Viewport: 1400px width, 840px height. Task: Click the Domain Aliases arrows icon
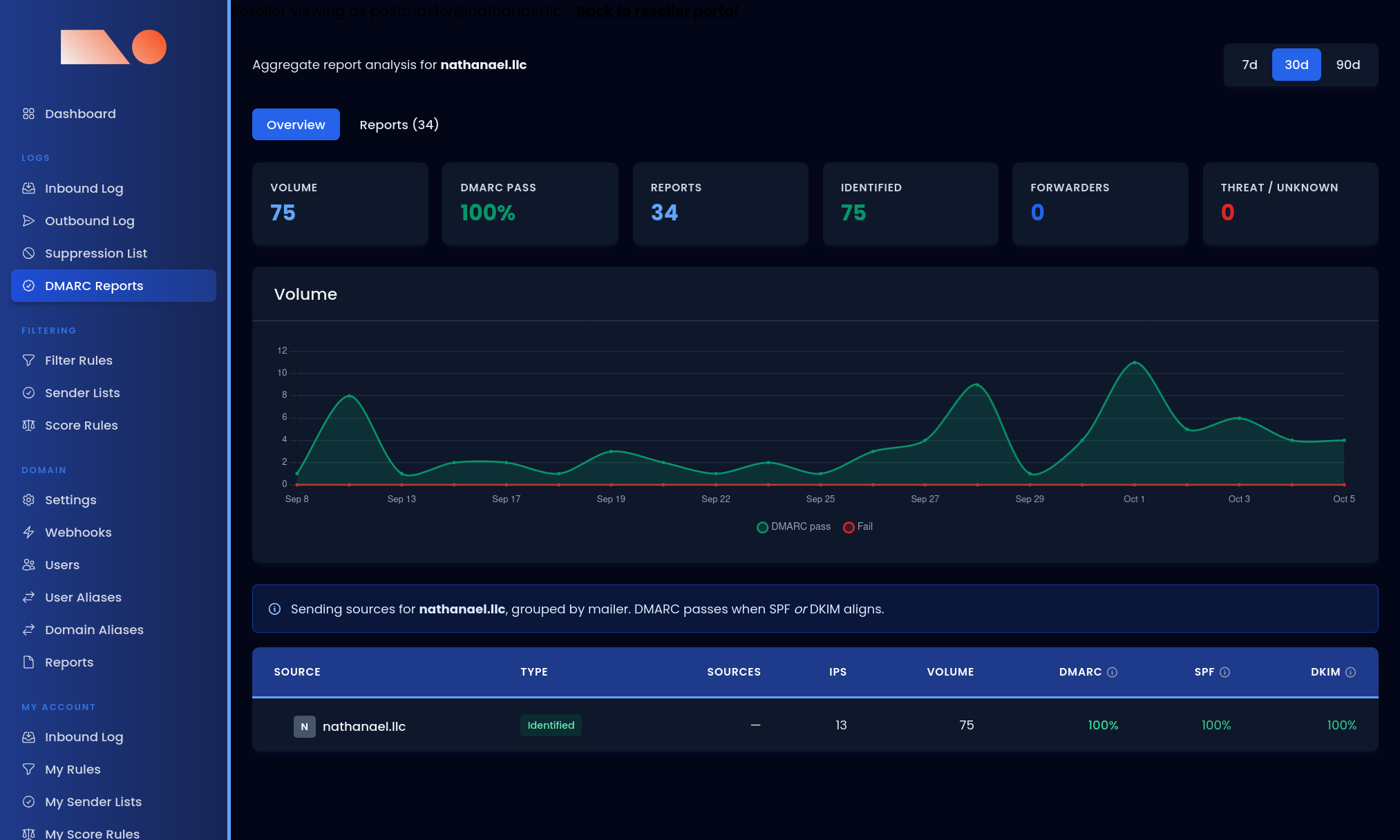point(28,629)
